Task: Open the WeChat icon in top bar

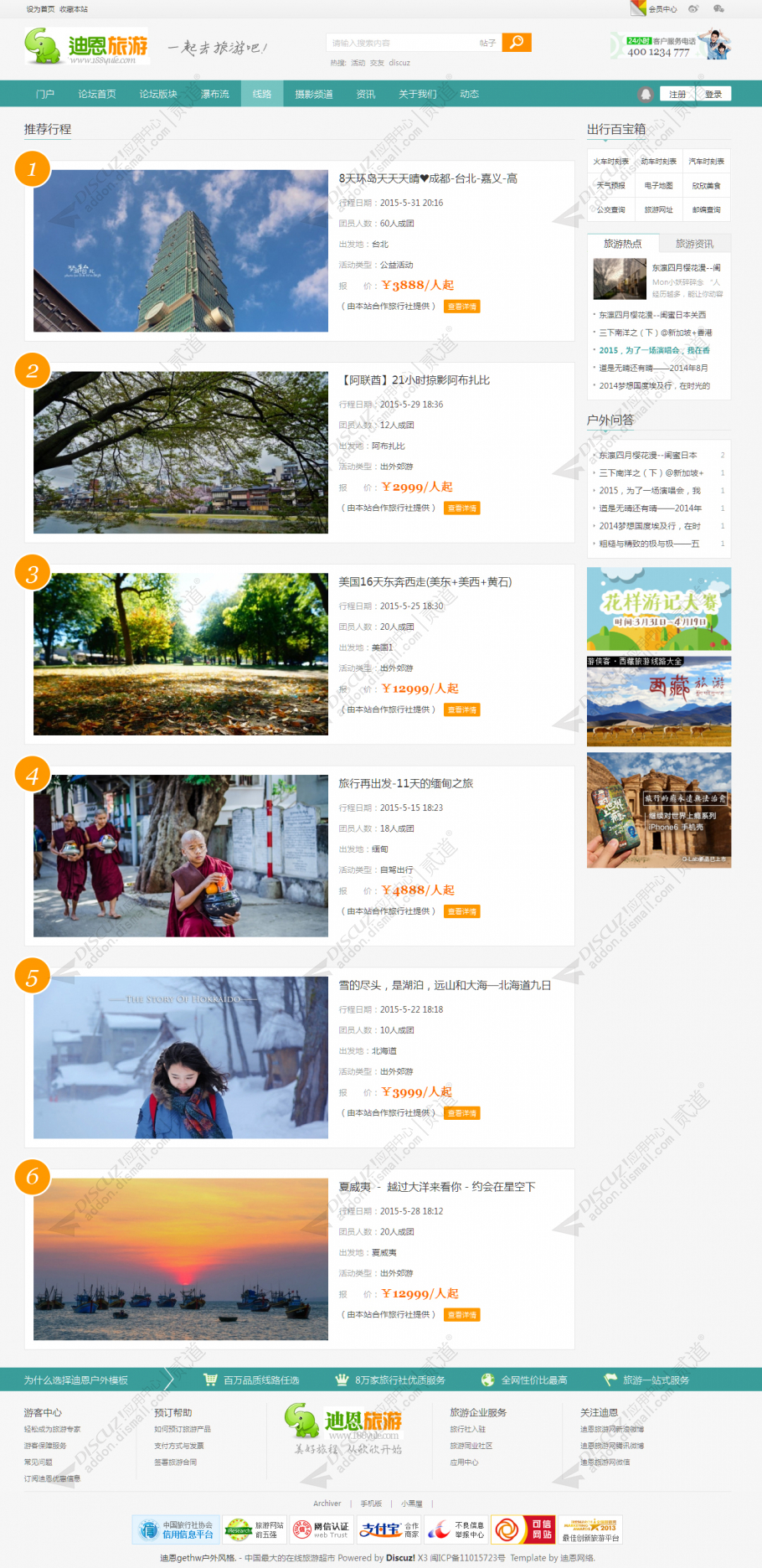Action: coord(718,8)
